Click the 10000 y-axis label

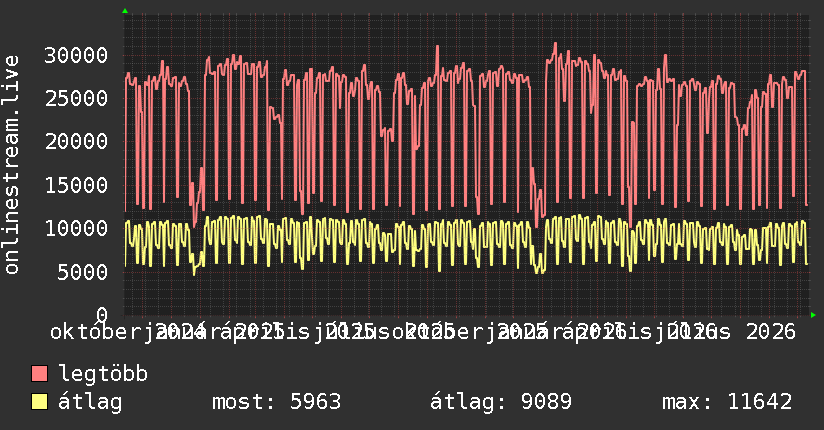click(x=76, y=228)
